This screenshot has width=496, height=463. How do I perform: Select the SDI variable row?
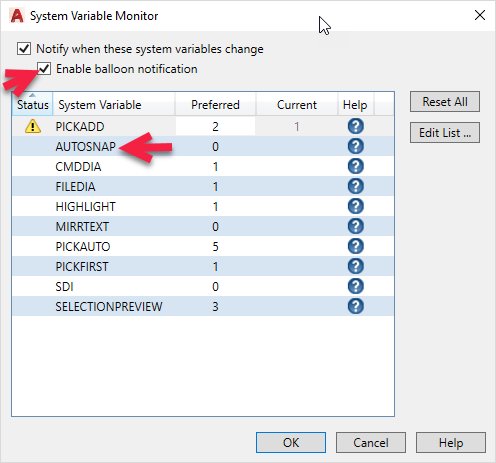tap(203, 286)
